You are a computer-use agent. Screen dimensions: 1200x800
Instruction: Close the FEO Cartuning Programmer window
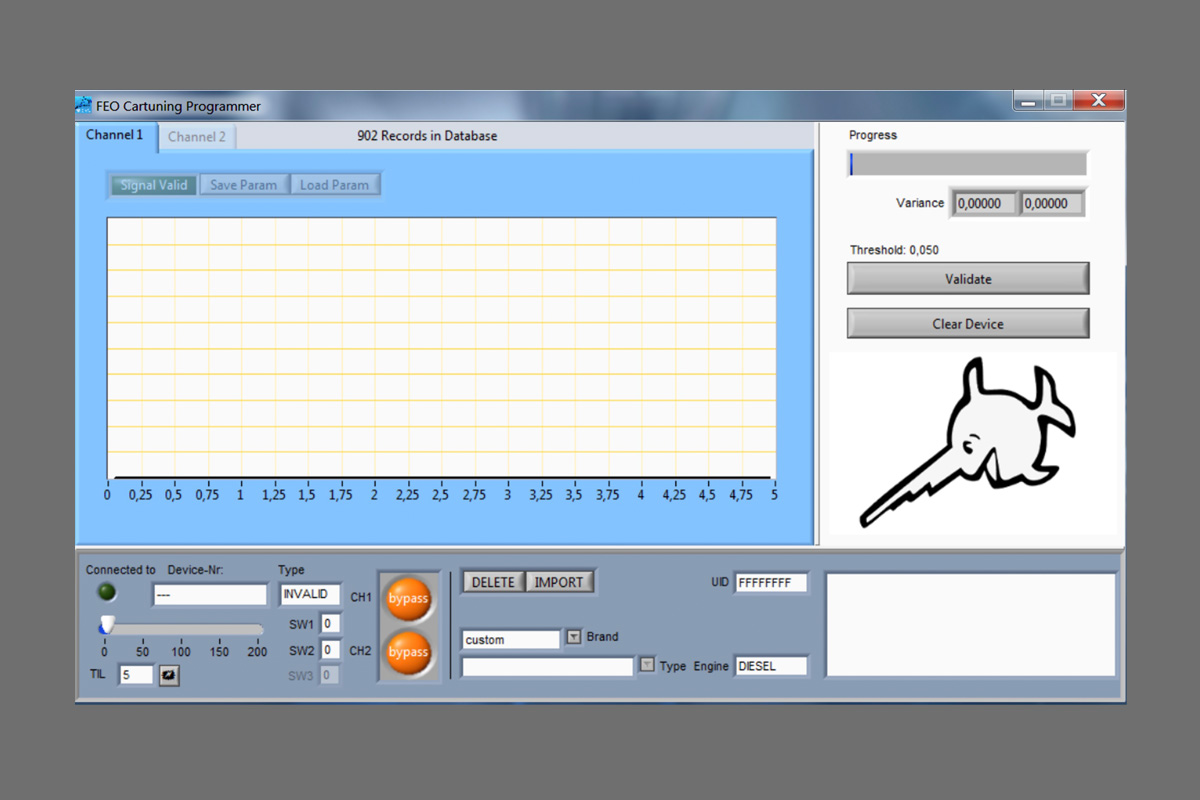click(1099, 100)
